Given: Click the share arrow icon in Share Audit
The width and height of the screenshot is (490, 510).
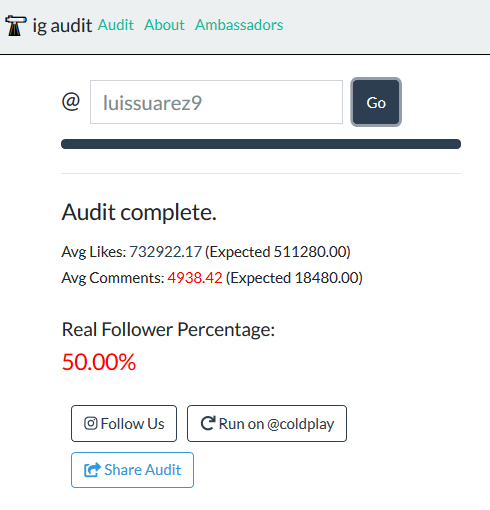Looking at the screenshot, I should coord(92,470).
